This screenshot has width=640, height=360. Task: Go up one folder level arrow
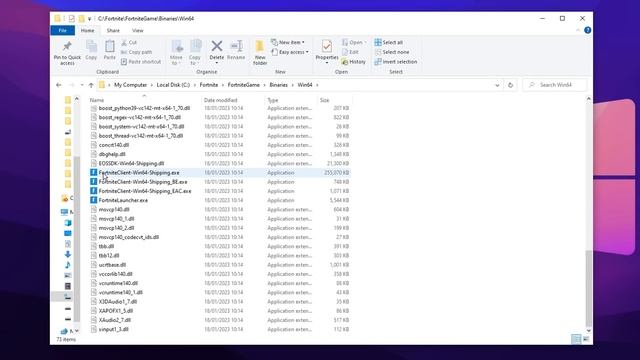91,85
